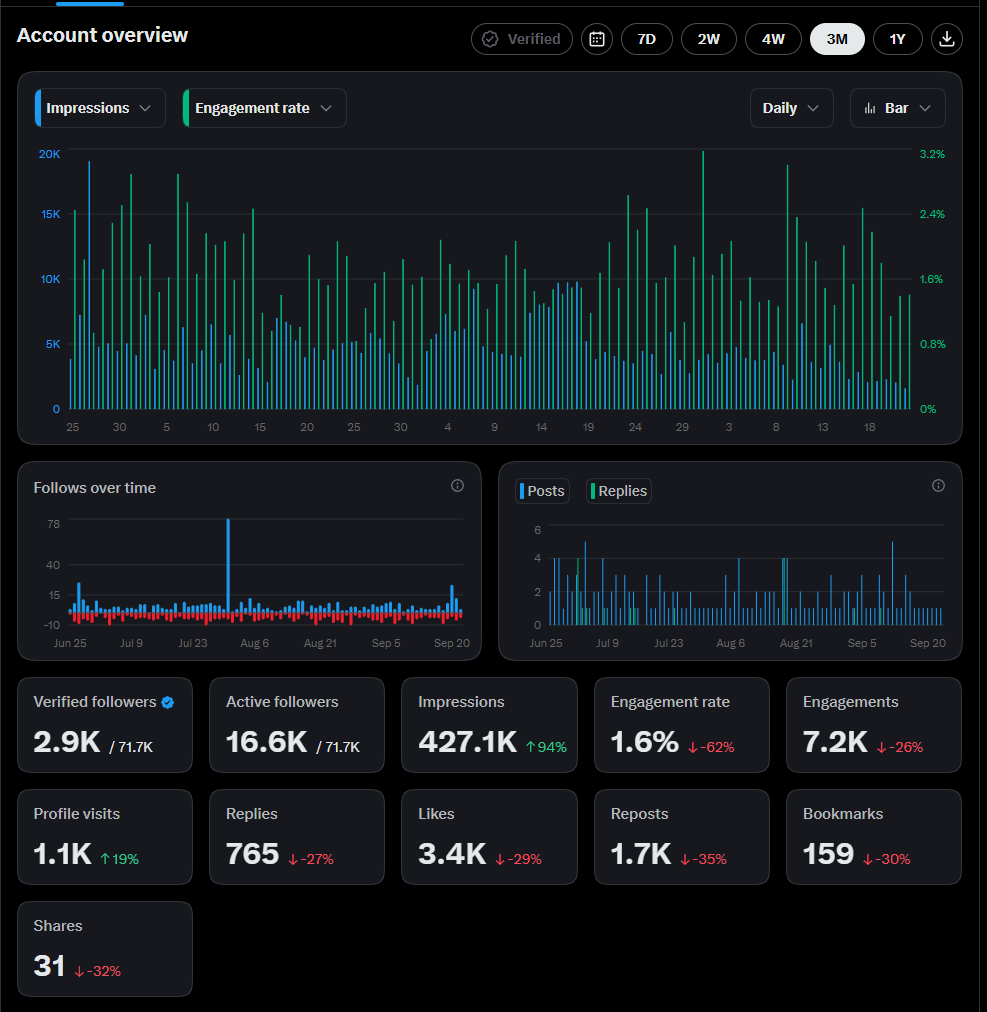This screenshot has width=987, height=1012.
Task: Click the Likes 3.4K card
Action: tap(489, 837)
